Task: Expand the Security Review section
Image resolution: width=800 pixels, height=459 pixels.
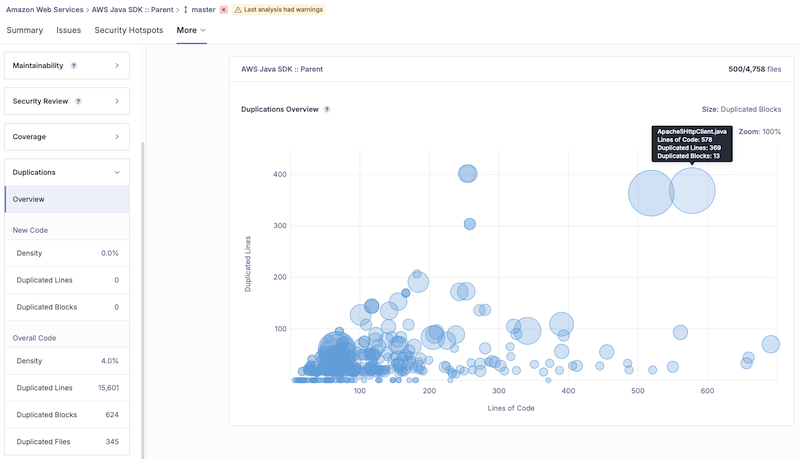Action: [116, 101]
